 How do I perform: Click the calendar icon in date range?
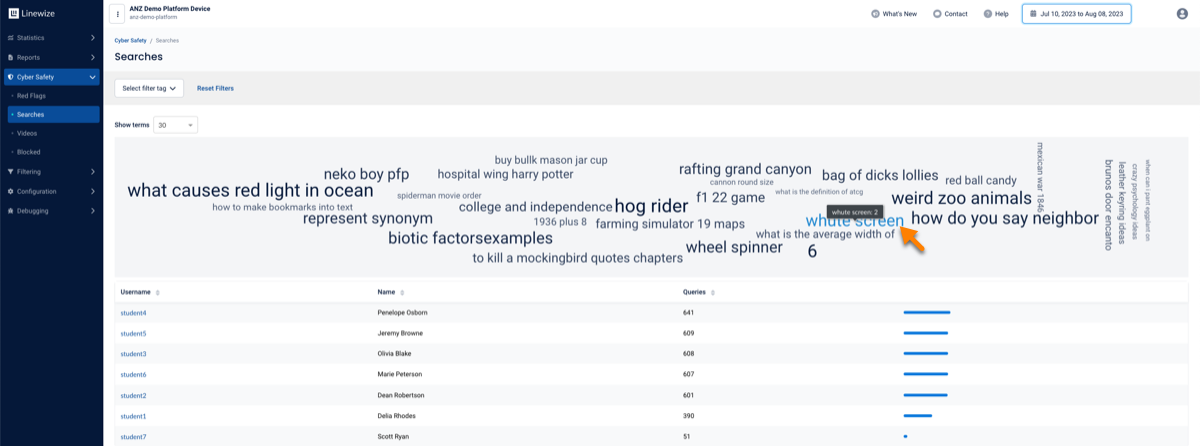tap(1033, 14)
